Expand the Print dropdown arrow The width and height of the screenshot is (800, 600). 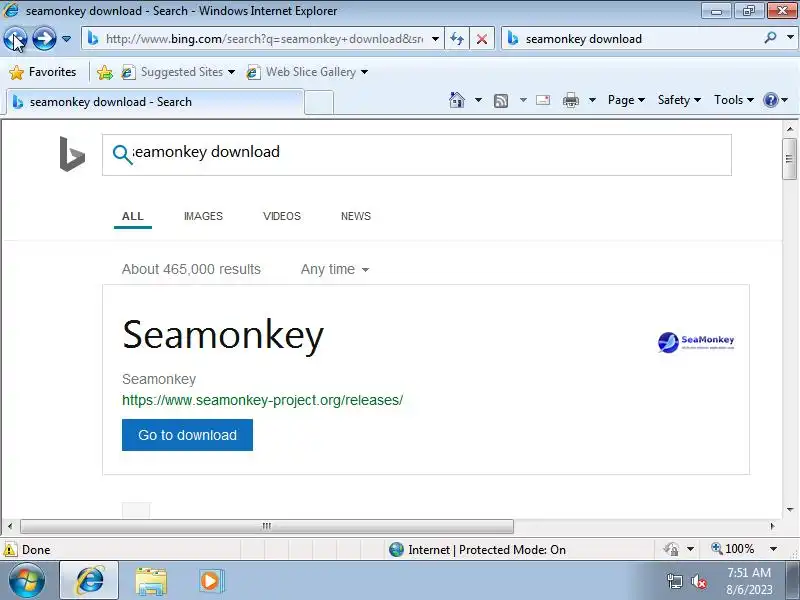(x=592, y=100)
